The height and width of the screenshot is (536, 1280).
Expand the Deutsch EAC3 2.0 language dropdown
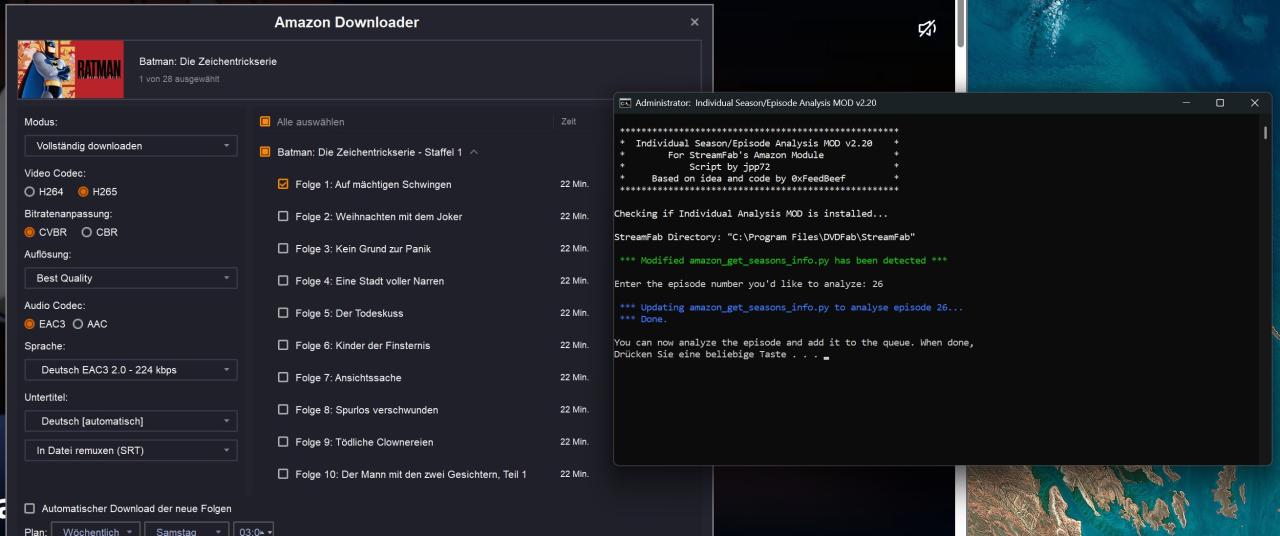pyautogui.click(x=130, y=370)
